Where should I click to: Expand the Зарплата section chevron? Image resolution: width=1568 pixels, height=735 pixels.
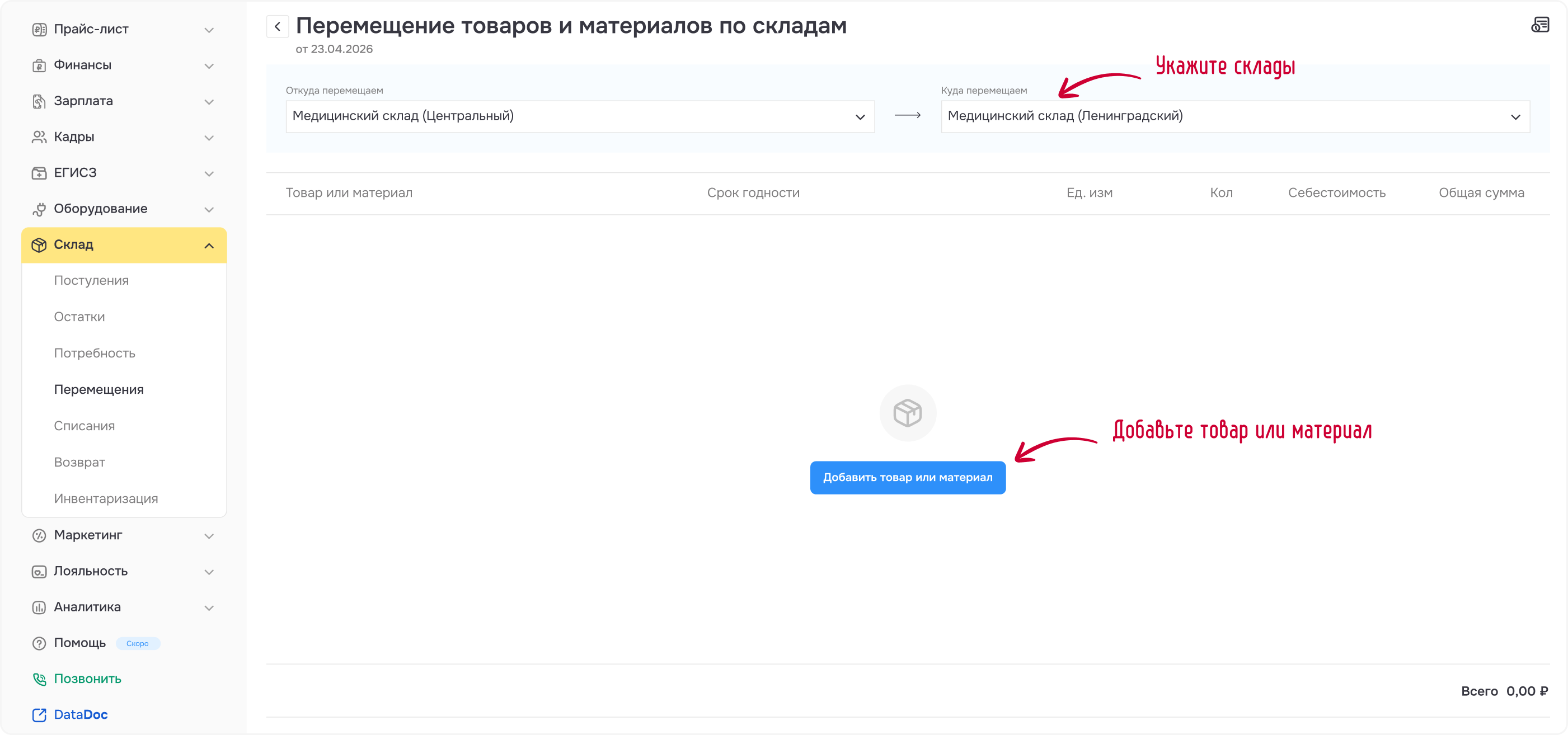[x=209, y=102]
